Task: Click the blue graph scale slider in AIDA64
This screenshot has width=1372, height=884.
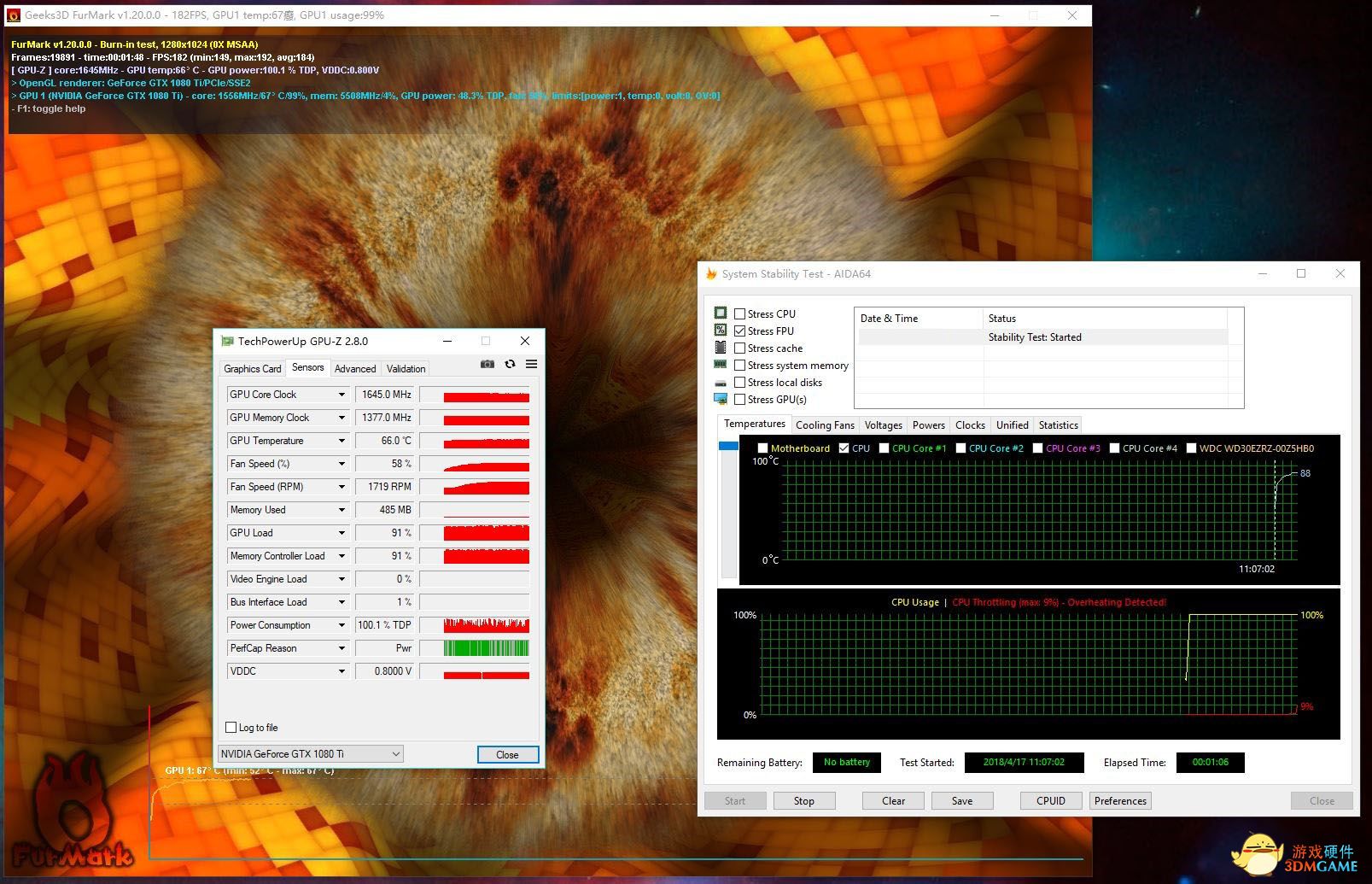Action: tap(728, 446)
